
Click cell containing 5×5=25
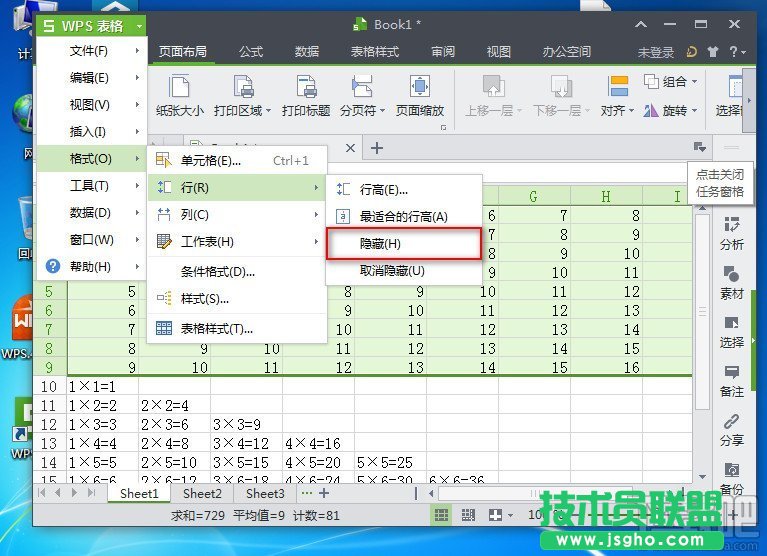(x=390, y=462)
